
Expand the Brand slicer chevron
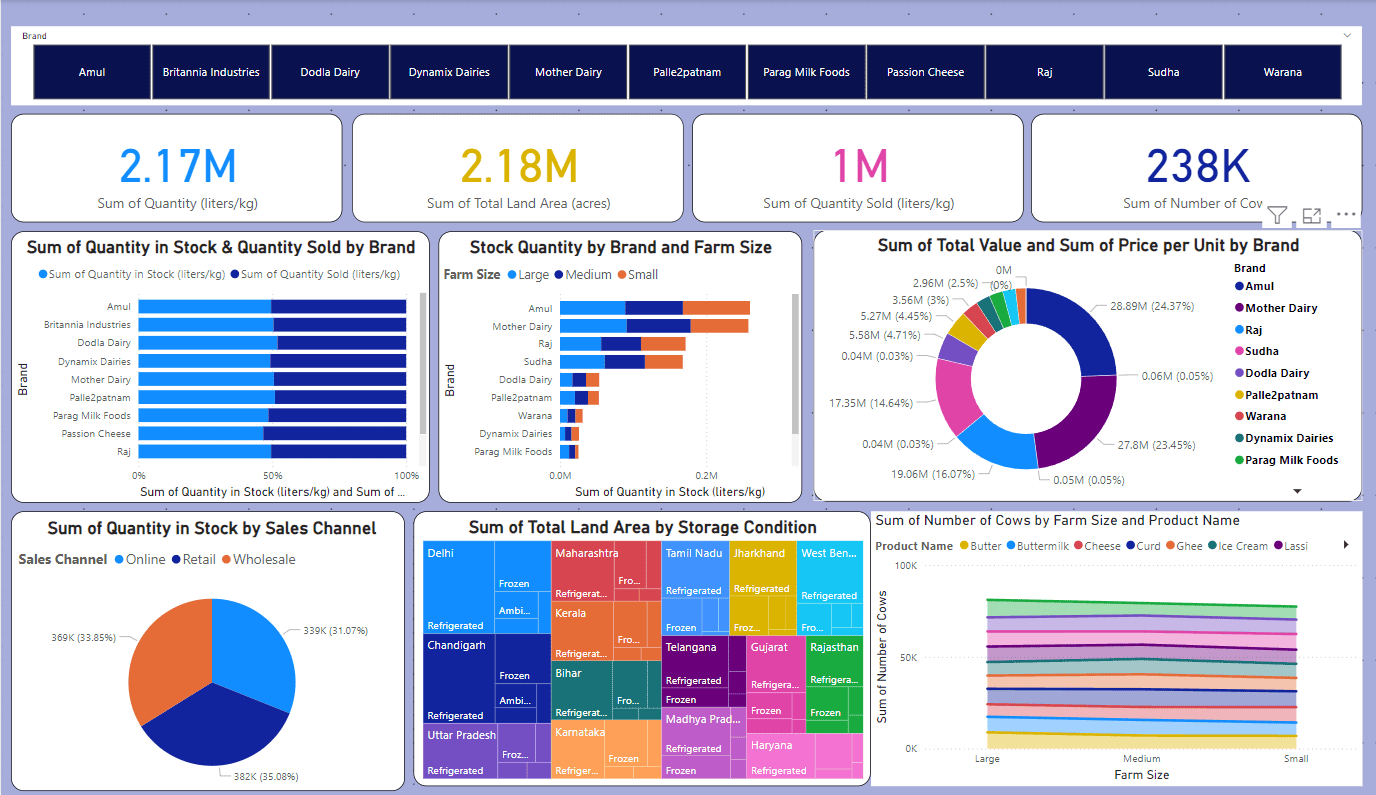click(1347, 35)
